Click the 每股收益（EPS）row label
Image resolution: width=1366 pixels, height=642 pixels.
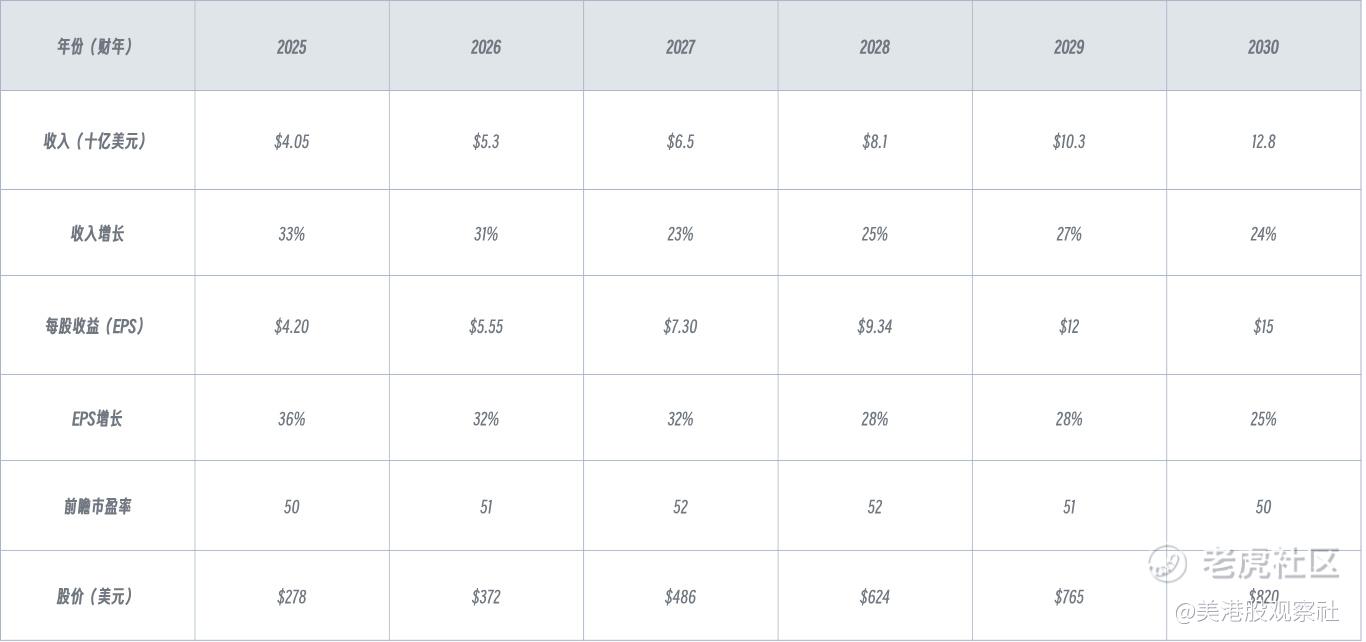pyautogui.click(x=97, y=326)
